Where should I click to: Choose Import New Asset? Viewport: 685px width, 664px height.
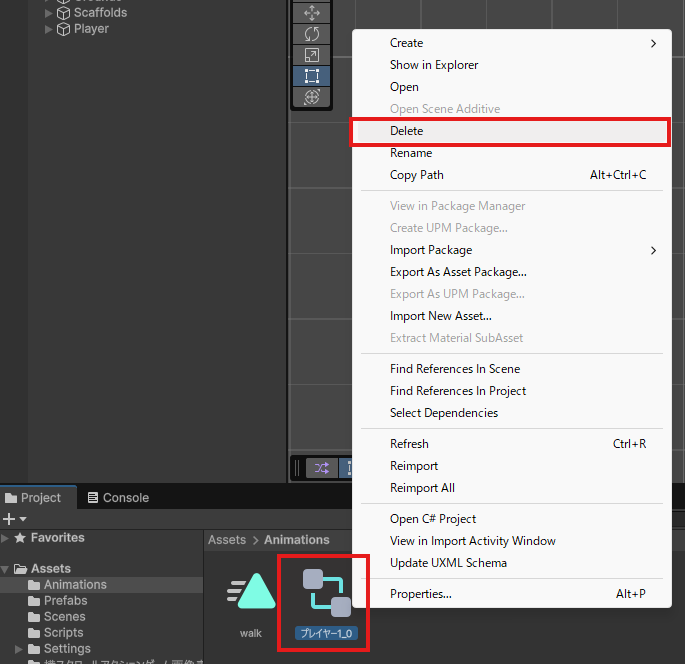point(512,316)
